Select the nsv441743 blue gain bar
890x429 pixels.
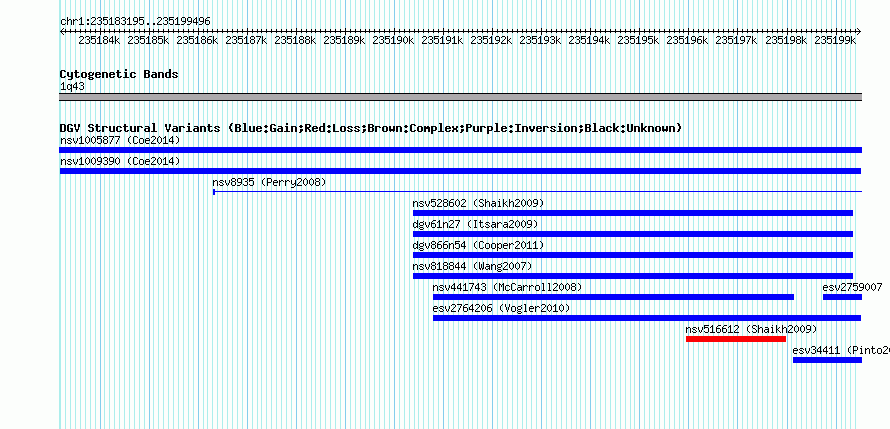coord(614,297)
